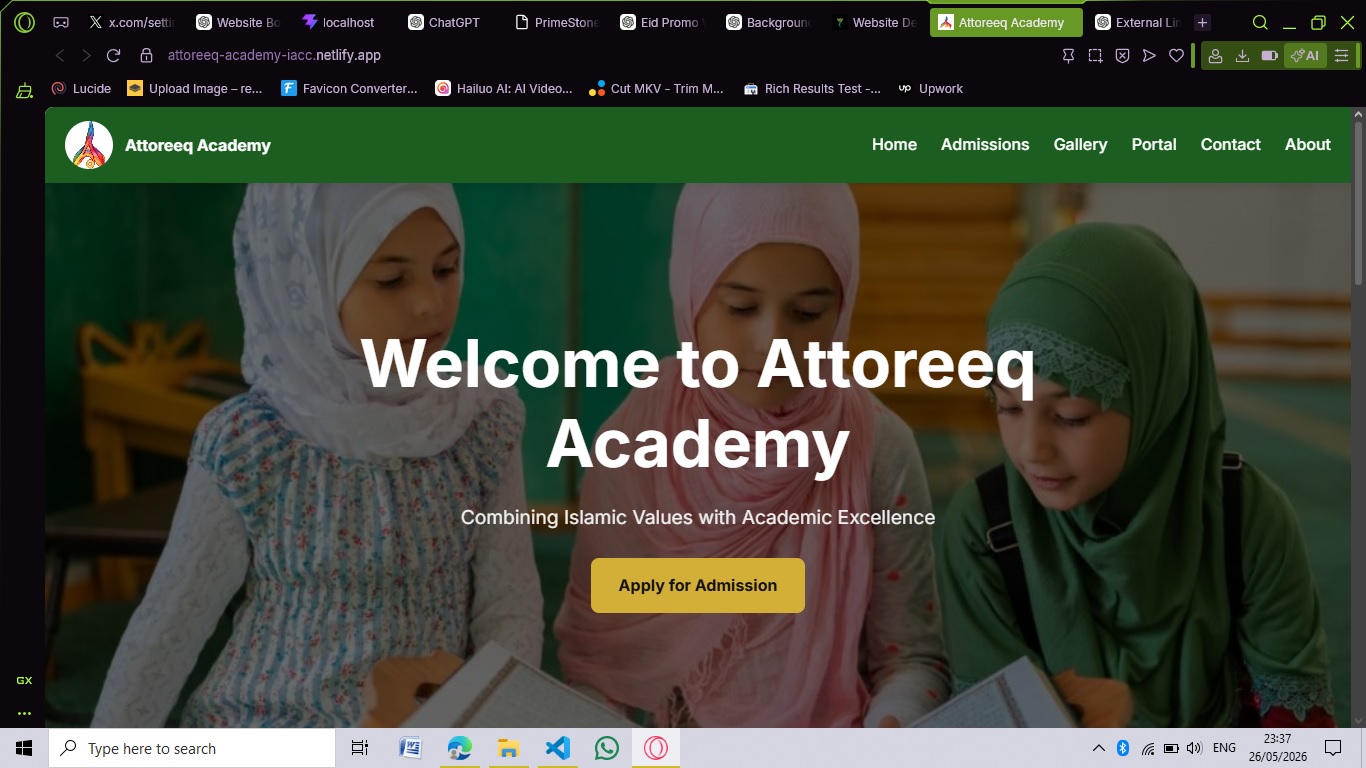This screenshot has width=1366, height=768.
Task: Click the pinboard pin icon in address bar
Action: click(1068, 56)
